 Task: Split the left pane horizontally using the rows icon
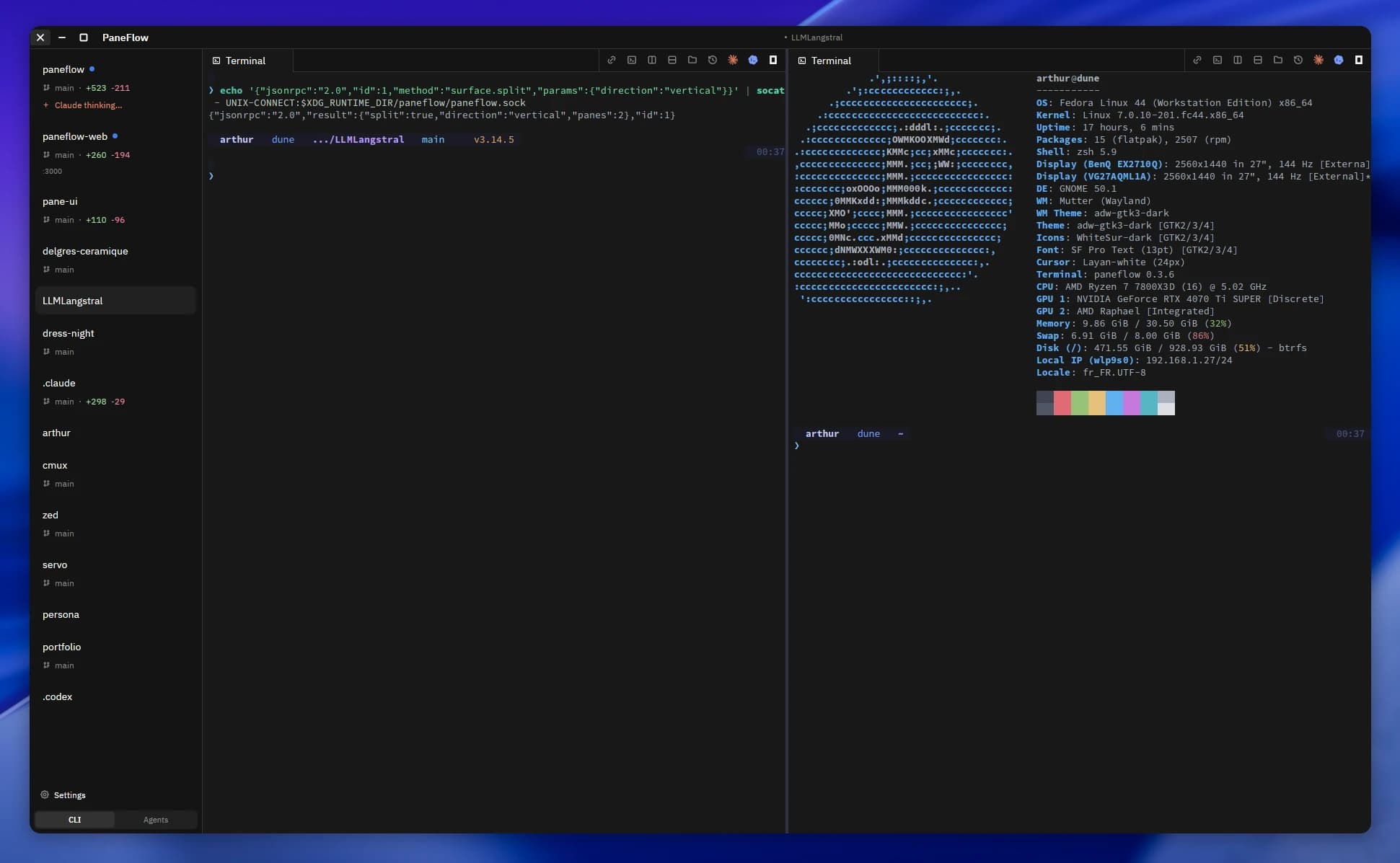pos(672,61)
